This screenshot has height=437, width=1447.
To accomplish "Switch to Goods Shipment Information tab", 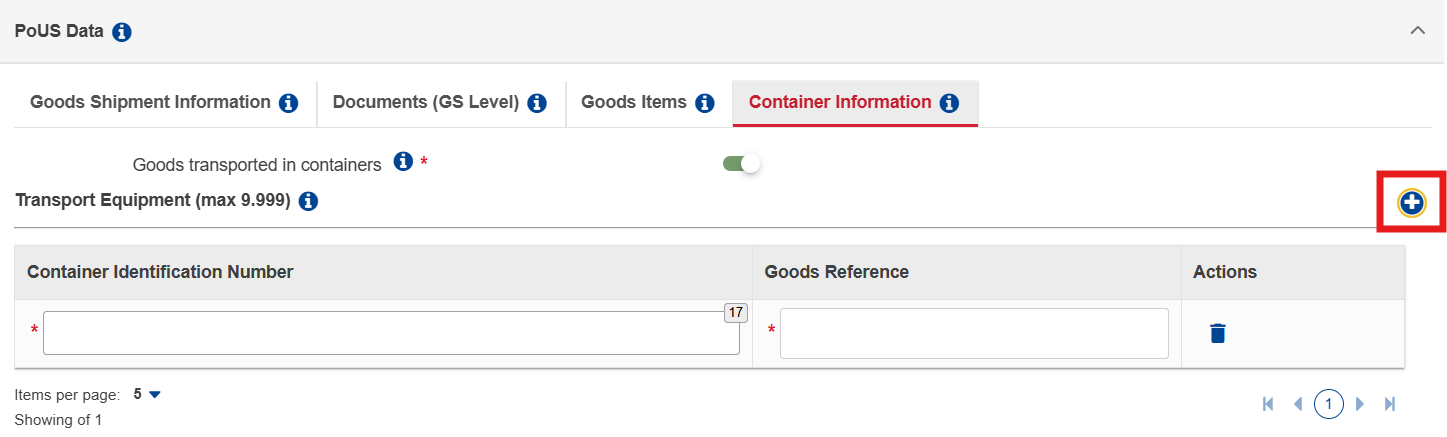I will coord(151,102).
